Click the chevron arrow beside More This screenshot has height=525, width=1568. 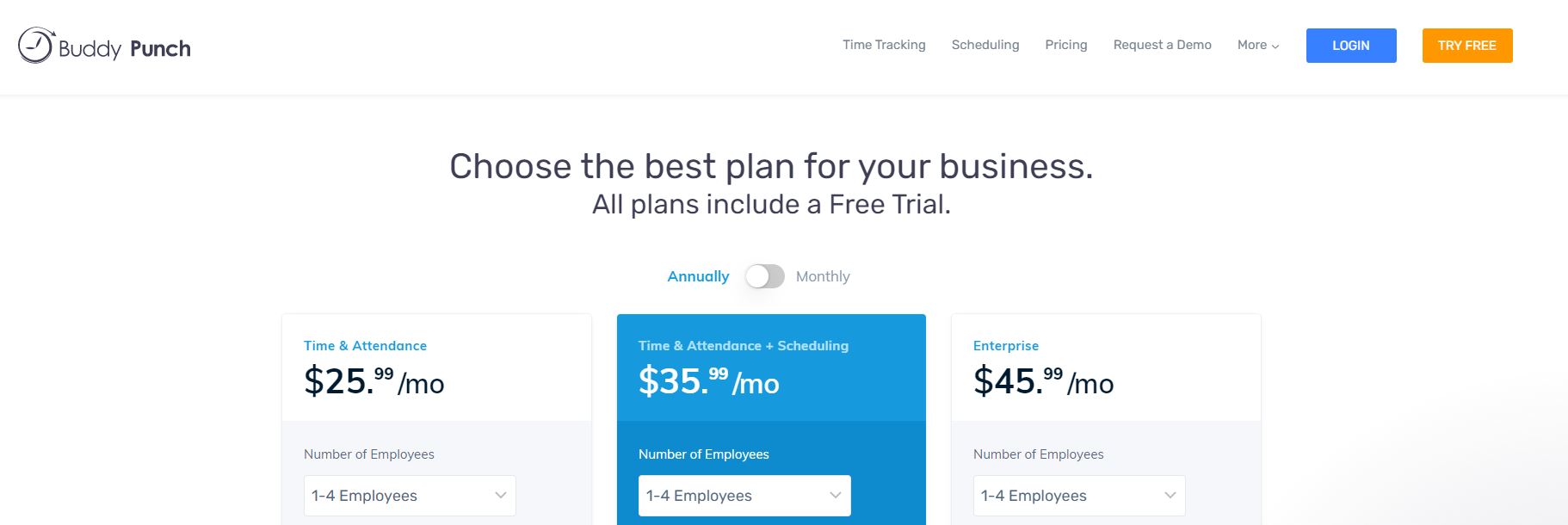tap(1275, 46)
